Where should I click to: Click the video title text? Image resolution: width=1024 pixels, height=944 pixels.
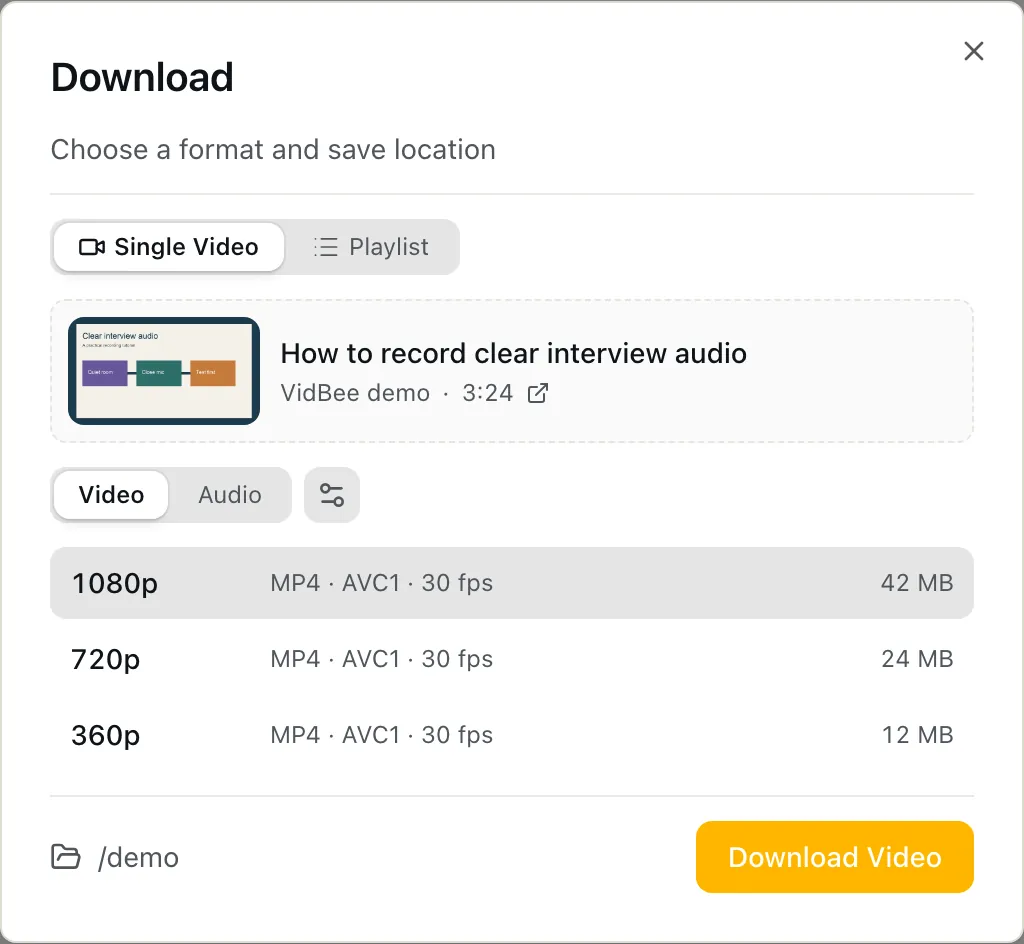pos(513,353)
